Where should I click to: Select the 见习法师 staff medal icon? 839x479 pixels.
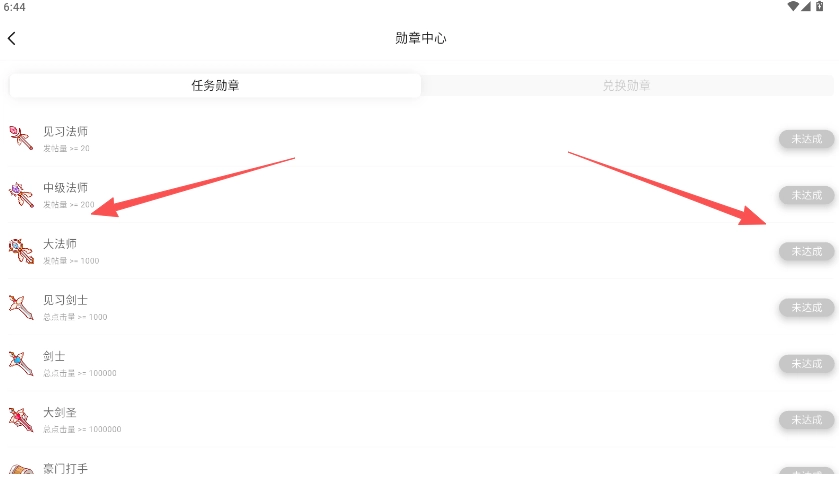(21, 138)
